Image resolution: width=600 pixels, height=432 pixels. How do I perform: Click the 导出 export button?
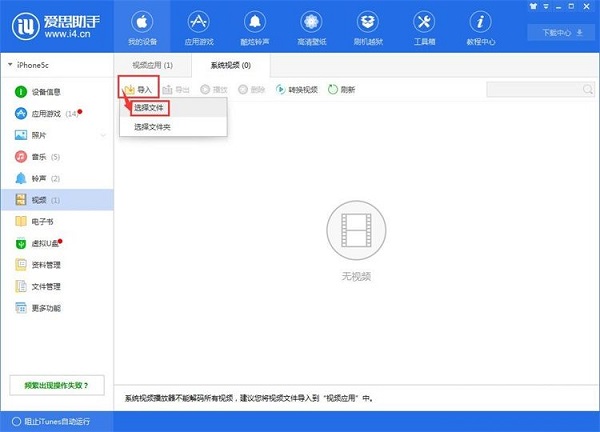click(x=176, y=90)
